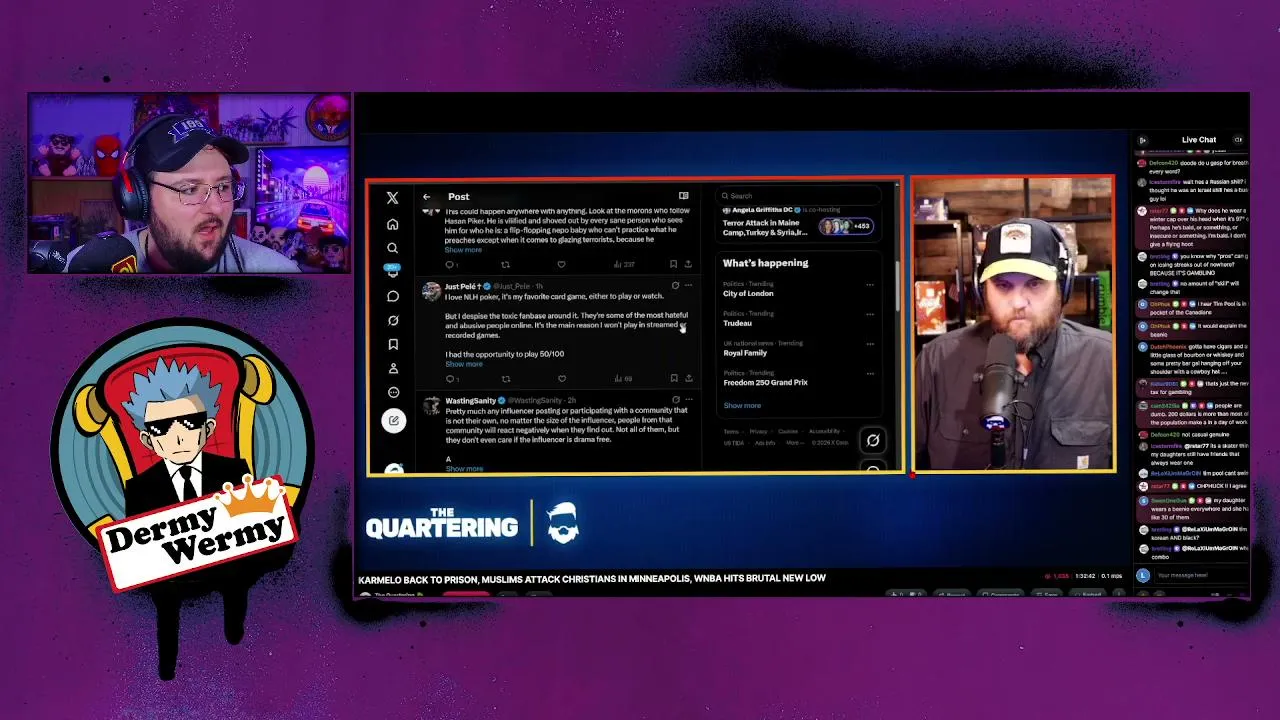Open Grok action on Just Pelé post
The image size is (1280, 720).
[675, 286]
